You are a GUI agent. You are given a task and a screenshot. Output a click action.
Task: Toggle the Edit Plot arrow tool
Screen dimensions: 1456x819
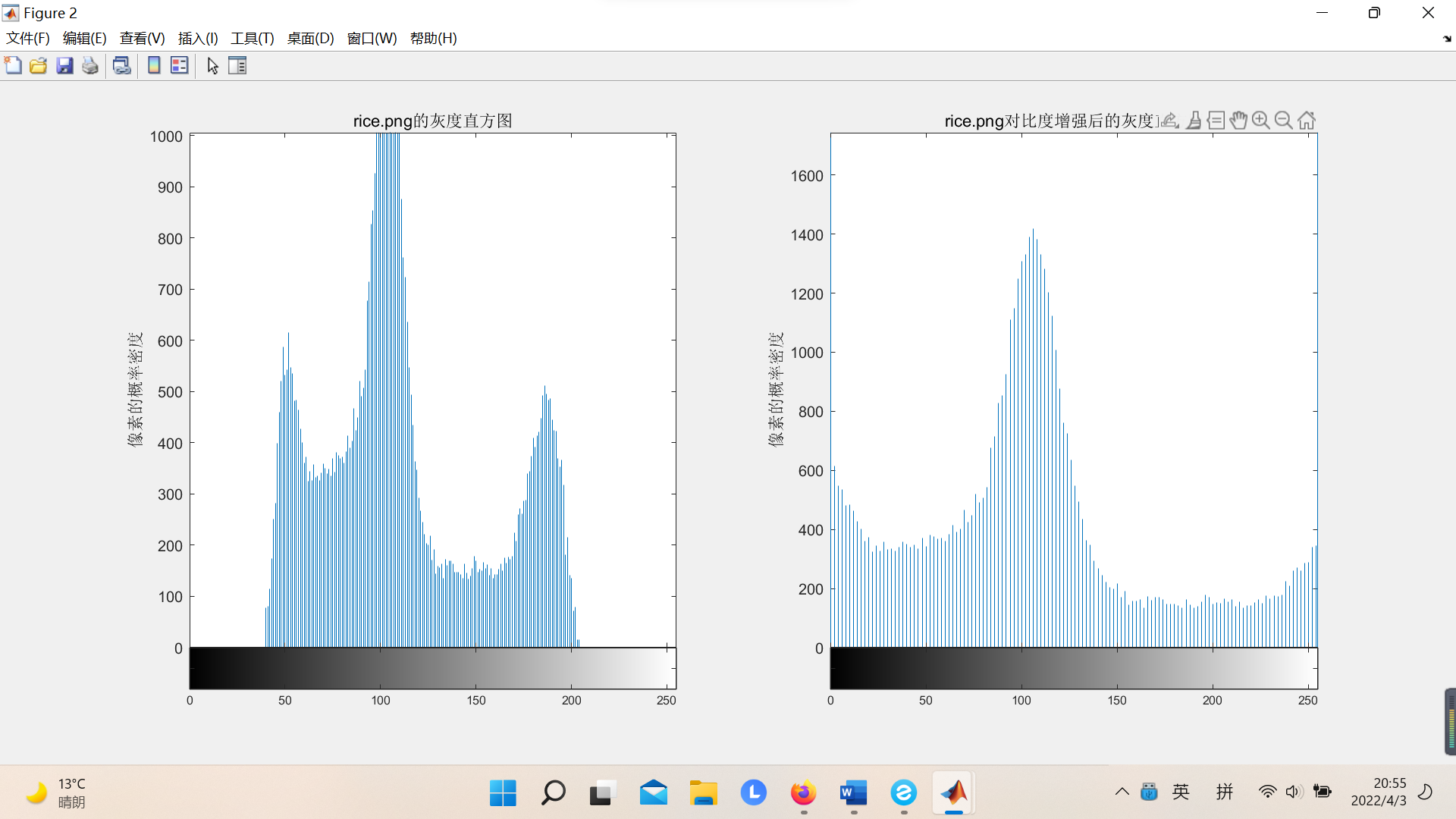212,66
